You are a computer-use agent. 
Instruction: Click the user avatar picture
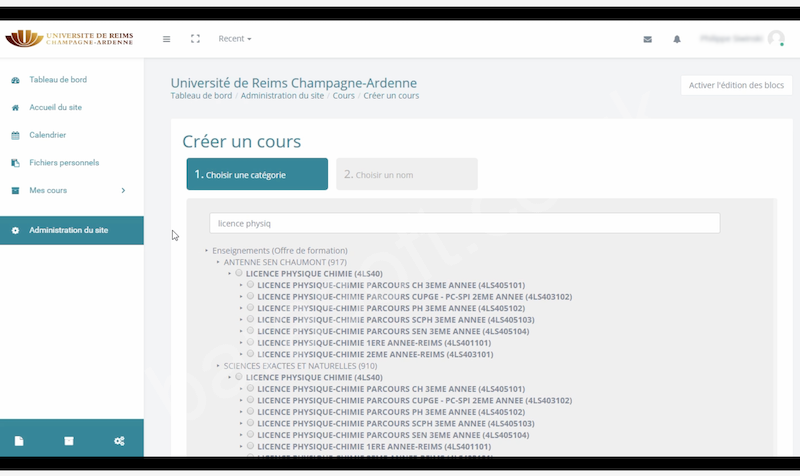776,38
